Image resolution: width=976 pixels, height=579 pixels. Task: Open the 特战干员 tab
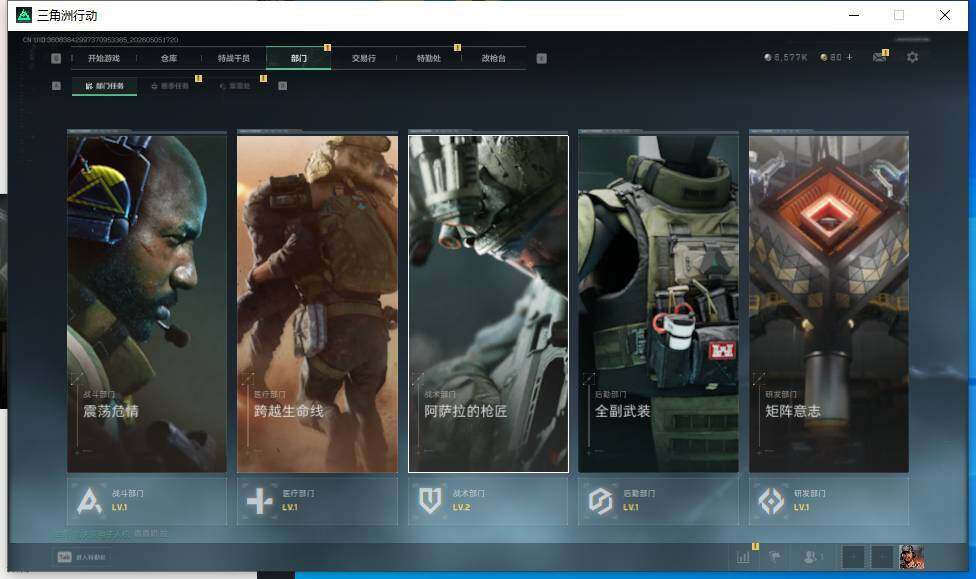(x=233, y=58)
